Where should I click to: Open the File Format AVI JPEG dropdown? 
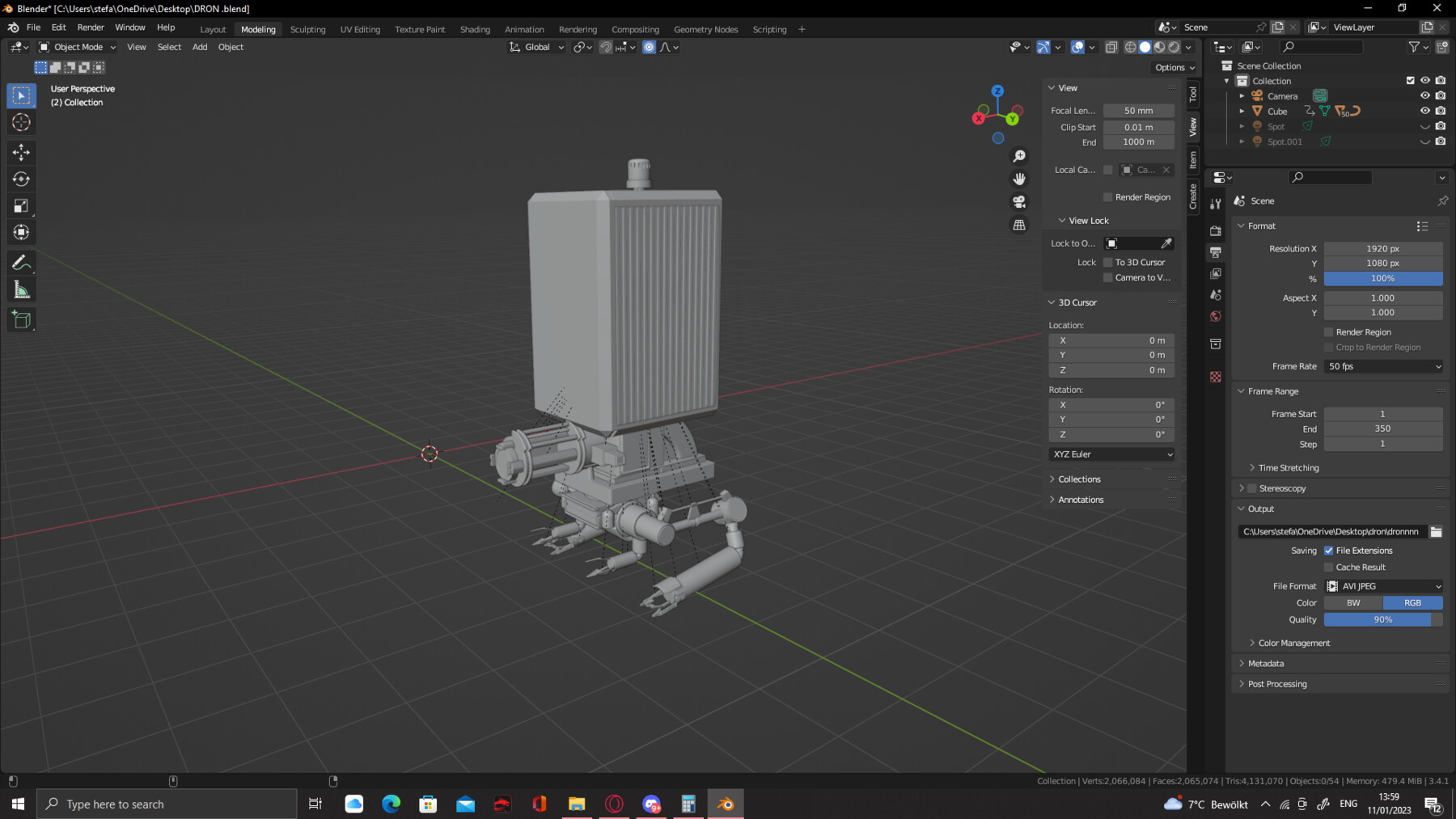point(1383,586)
